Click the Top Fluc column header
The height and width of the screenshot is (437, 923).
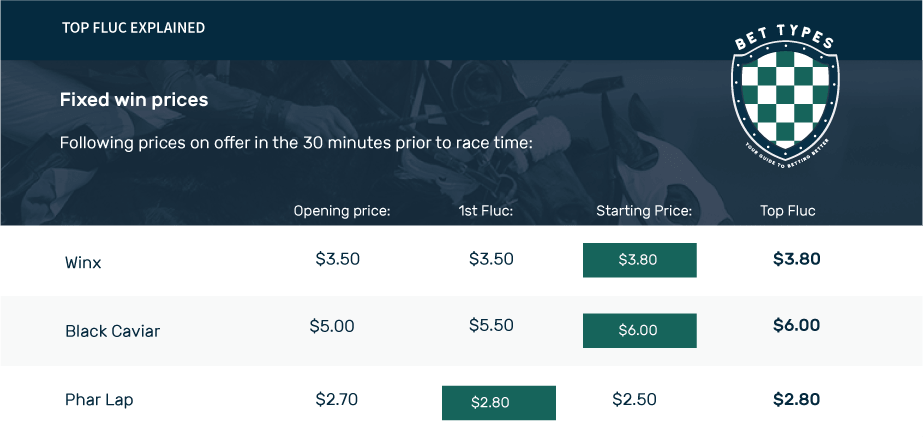point(788,211)
